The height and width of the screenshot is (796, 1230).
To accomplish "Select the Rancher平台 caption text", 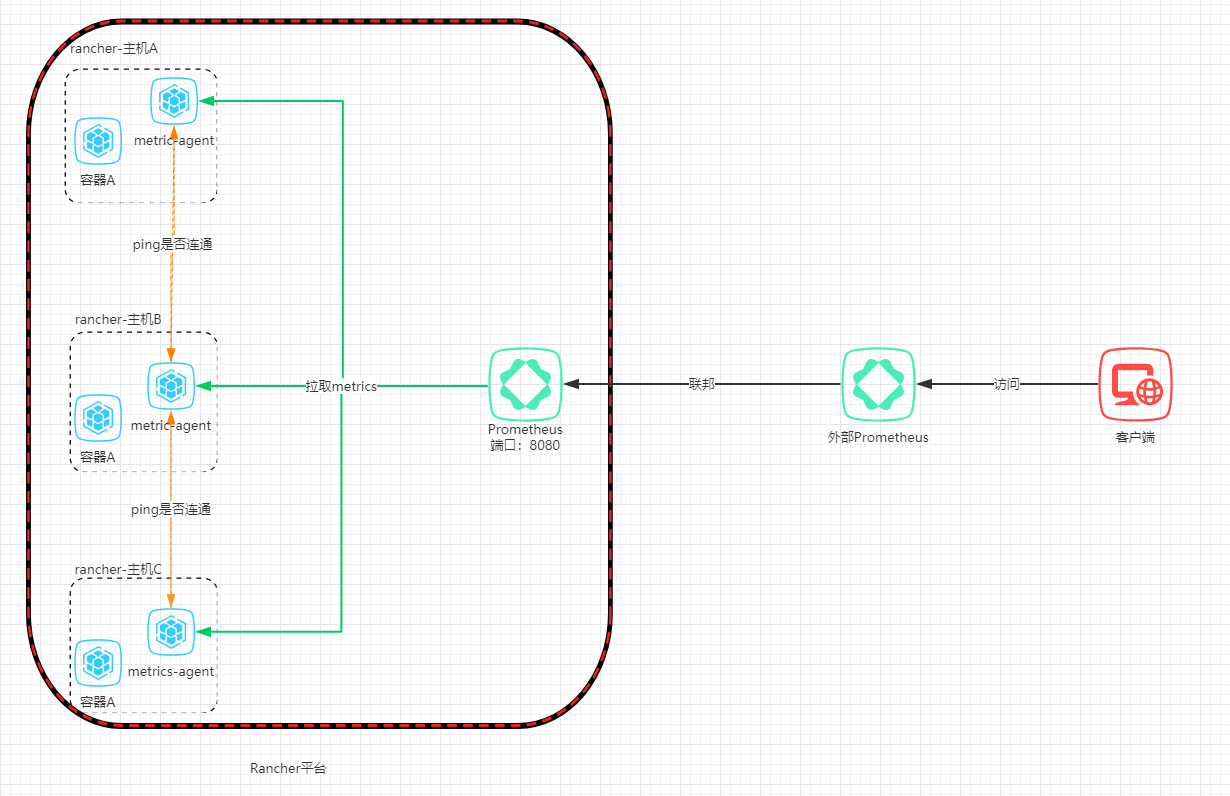I will [288, 768].
